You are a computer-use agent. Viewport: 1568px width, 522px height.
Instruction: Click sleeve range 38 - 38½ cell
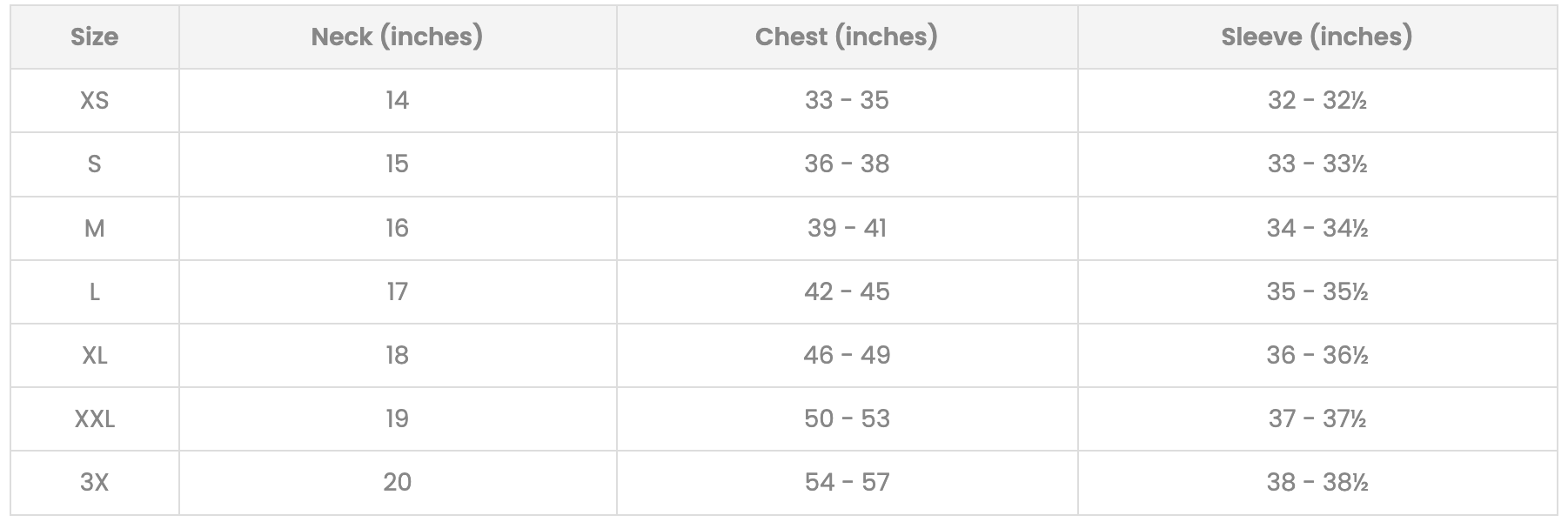click(1317, 482)
